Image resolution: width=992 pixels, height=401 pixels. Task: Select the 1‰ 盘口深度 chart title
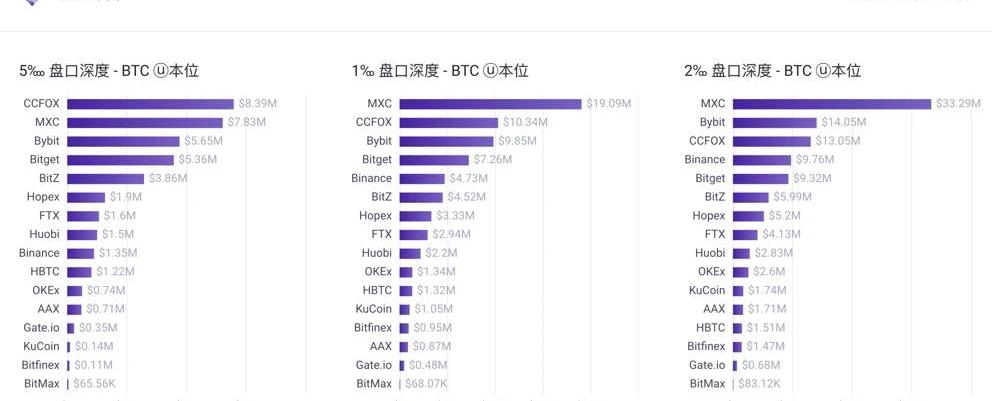pyautogui.click(x=440, y=71)
